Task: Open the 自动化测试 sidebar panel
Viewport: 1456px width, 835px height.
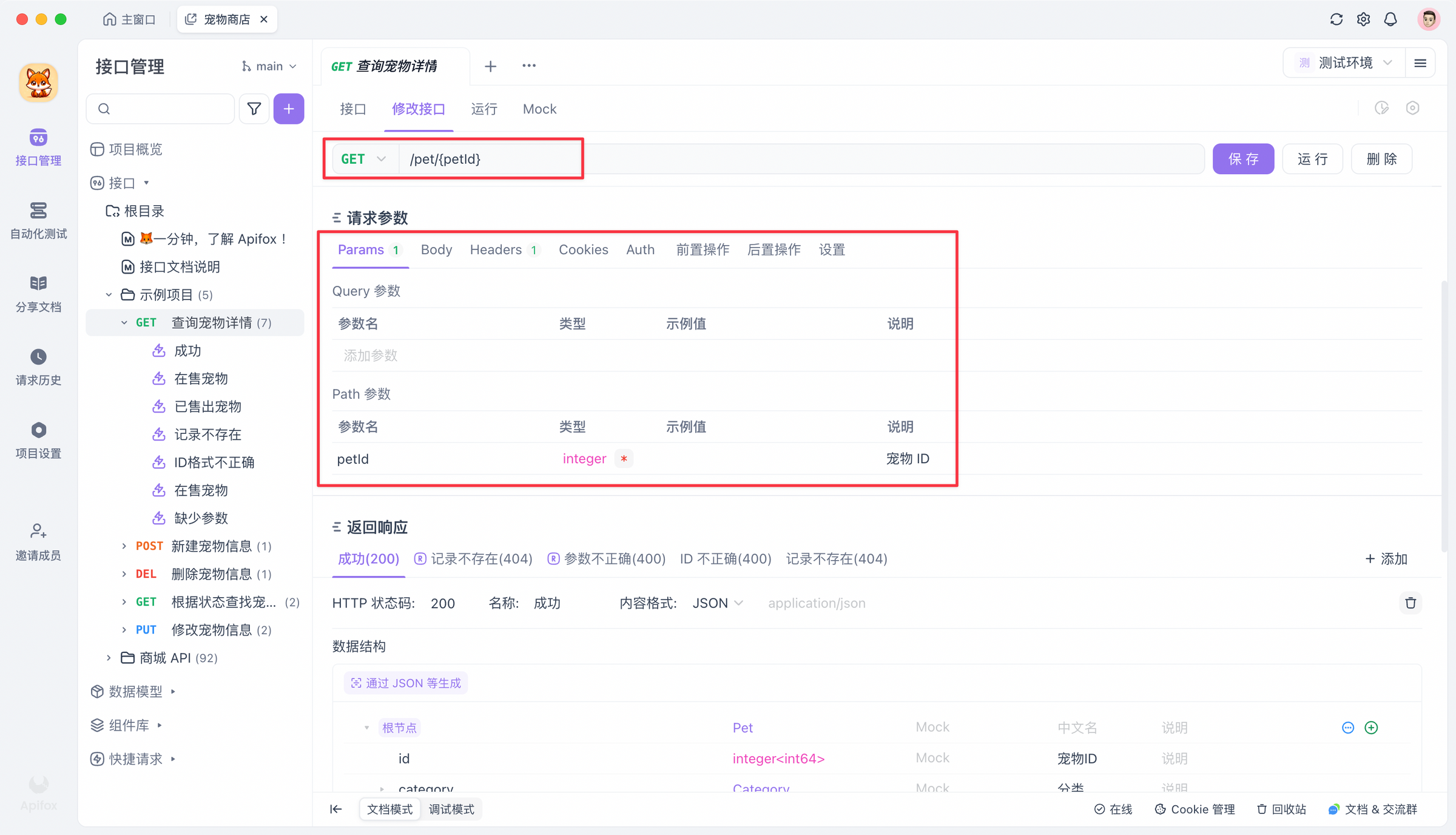Action: (38, 221)
